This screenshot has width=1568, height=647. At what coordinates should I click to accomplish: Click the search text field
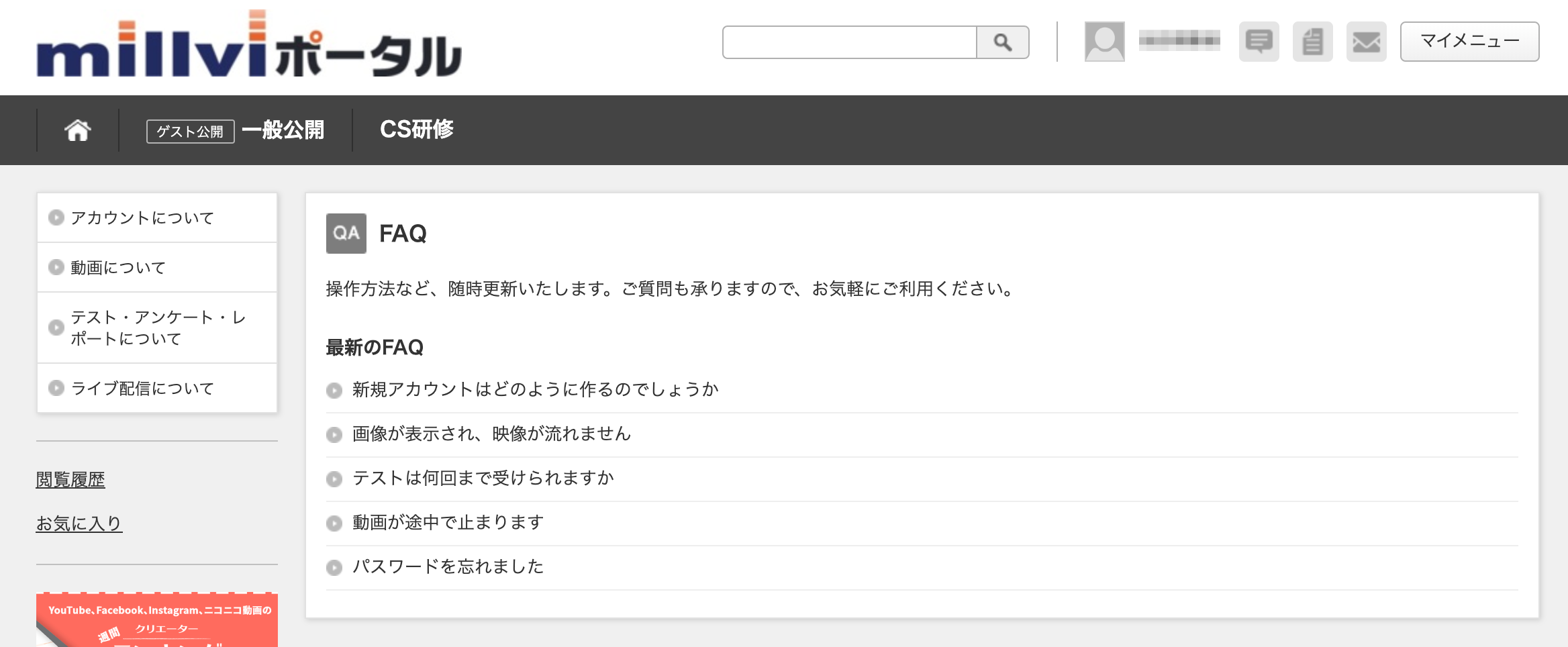[850, 42]
